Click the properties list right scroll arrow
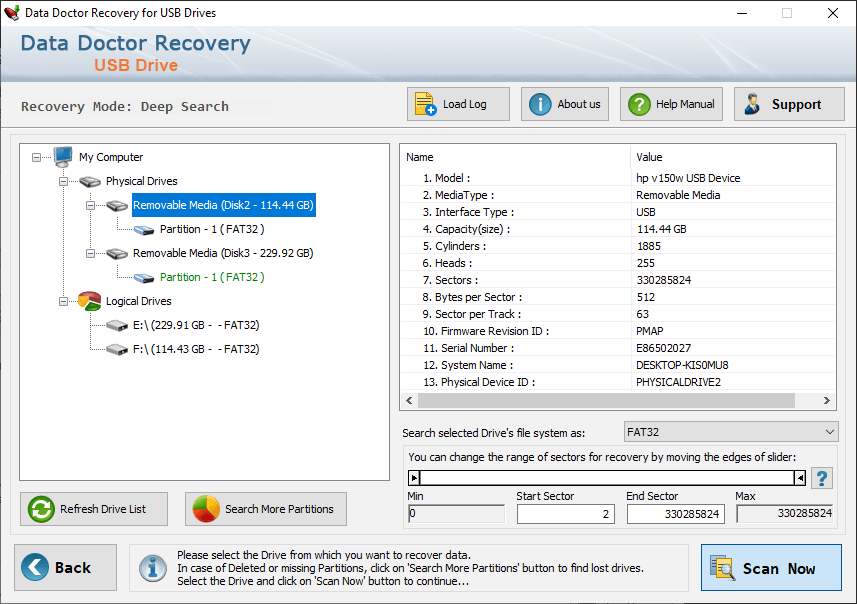Screen dimensions: 857x604 827,401
